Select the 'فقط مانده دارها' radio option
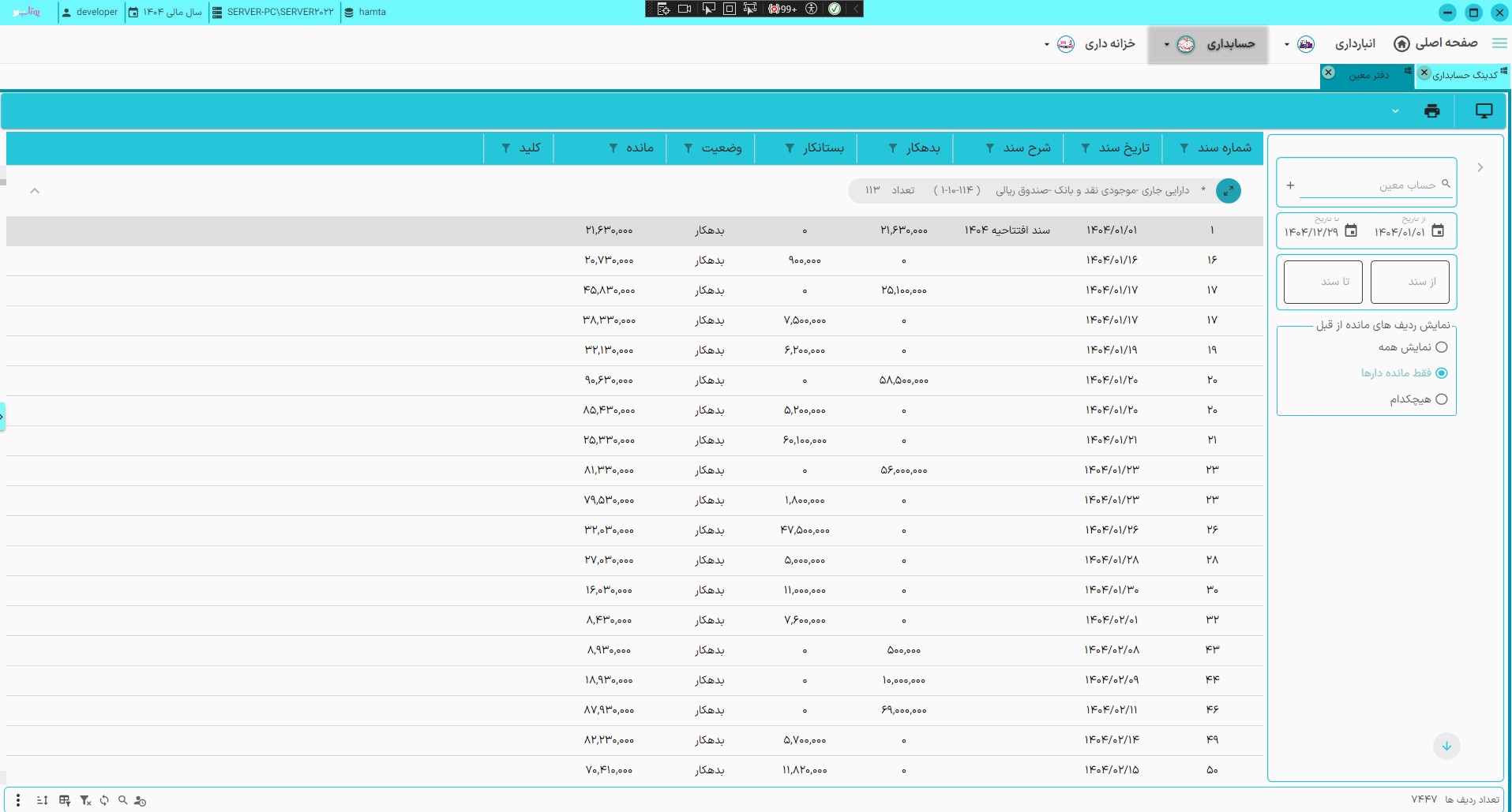 pyautogui.click(x=1441, y=373)
